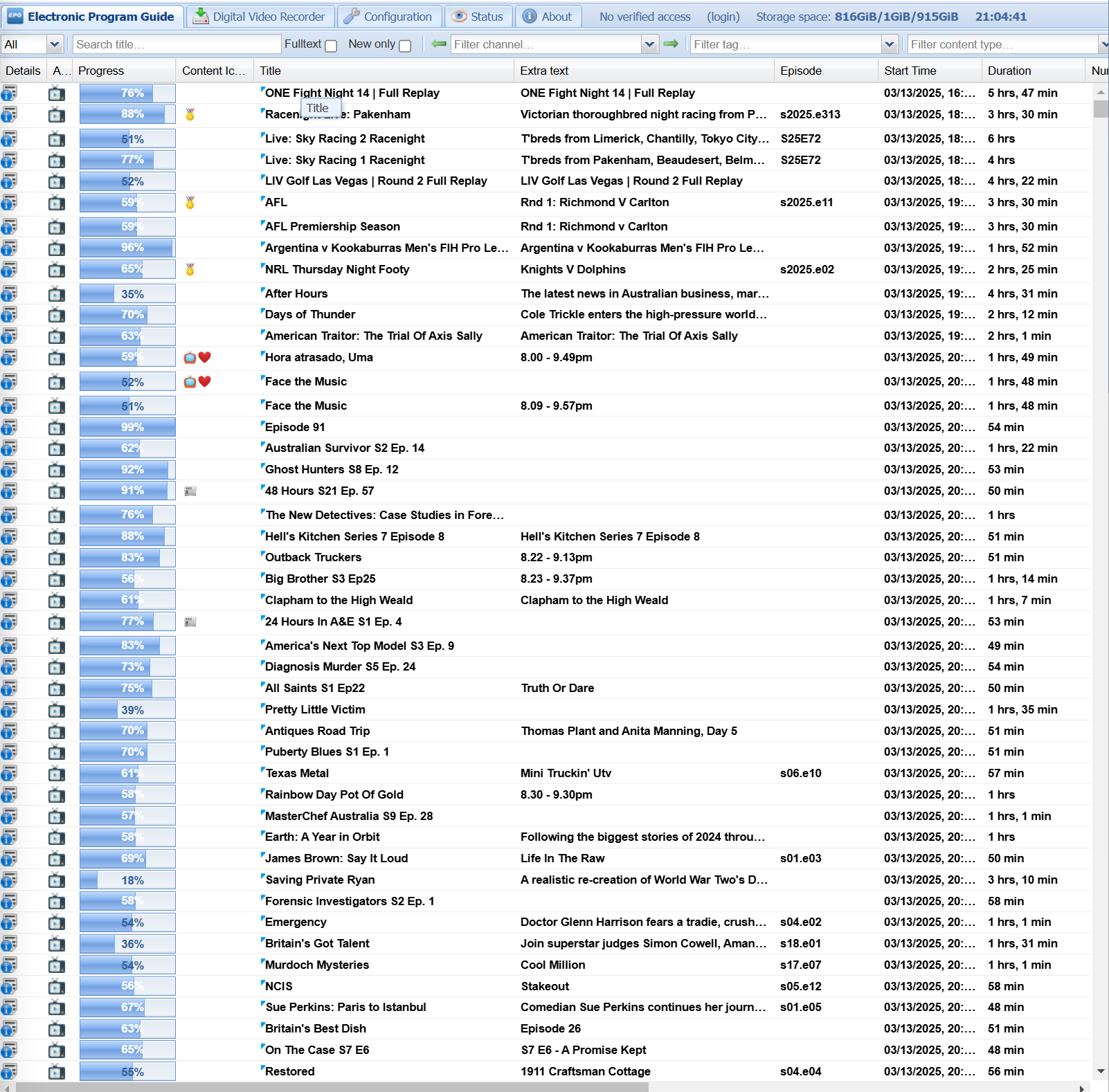Open details icon for ONE Fight Night 14
1109x1092 pixels.
[x=8, y=93]
